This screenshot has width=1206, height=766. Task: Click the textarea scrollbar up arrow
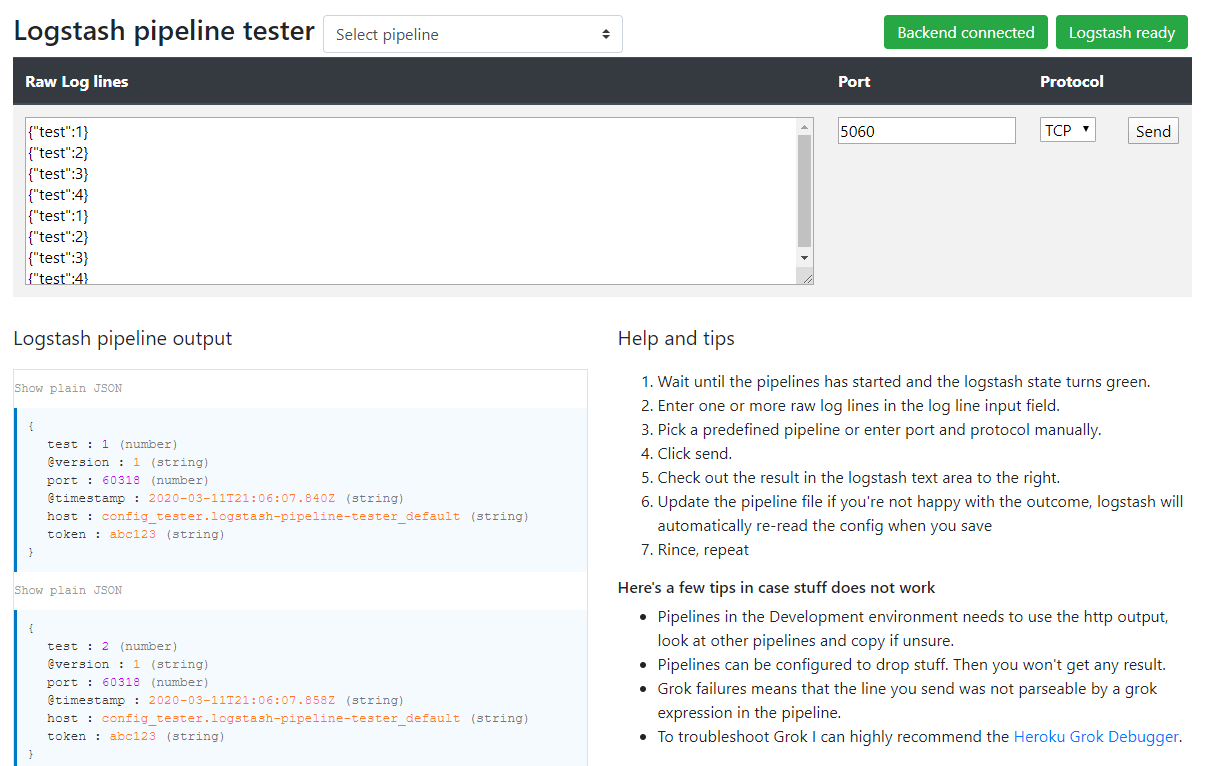pyautogui.click(x=805, y=126)
